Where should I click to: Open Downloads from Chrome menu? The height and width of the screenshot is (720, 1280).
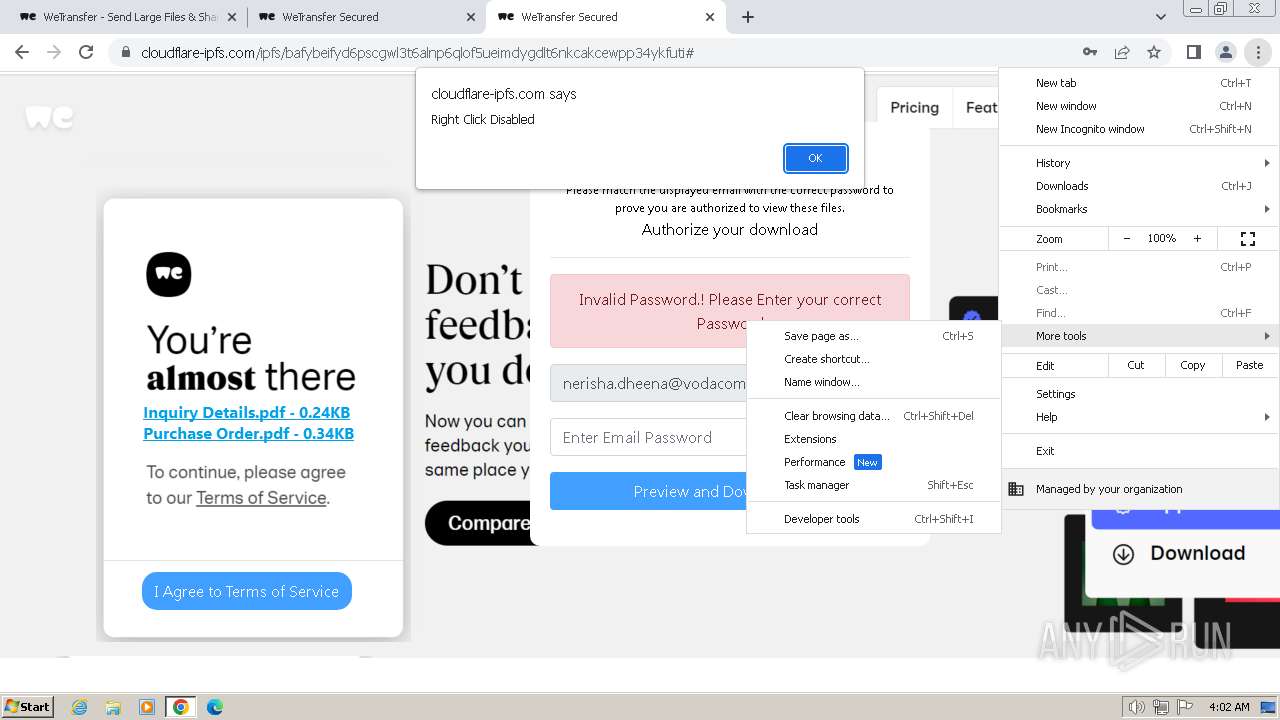pos(1140,186)
